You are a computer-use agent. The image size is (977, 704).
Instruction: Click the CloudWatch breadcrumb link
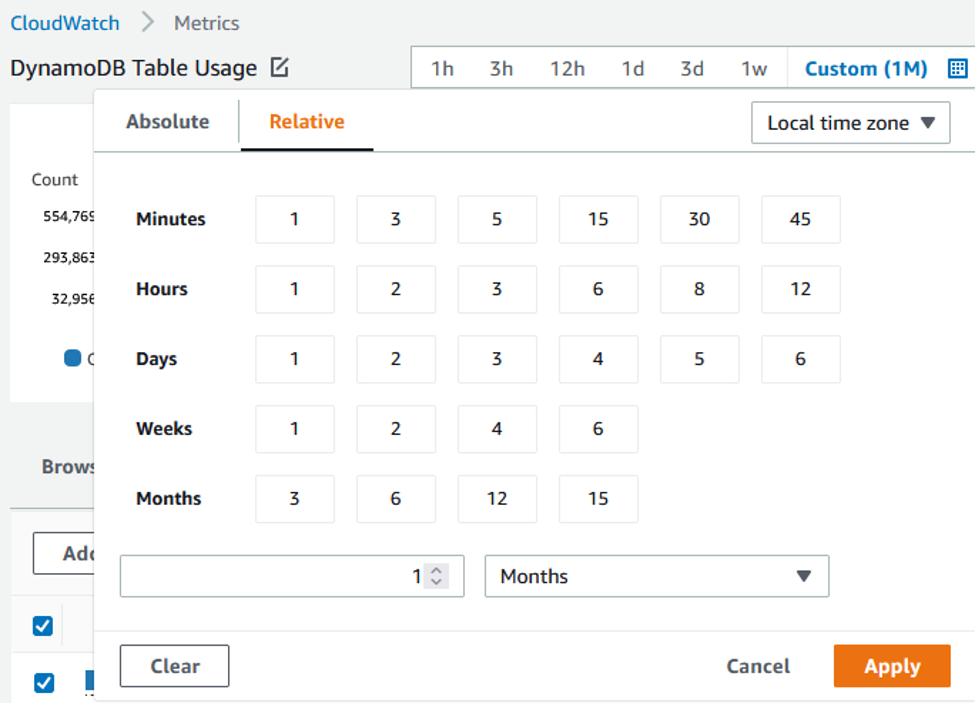[x=64, y=22]
